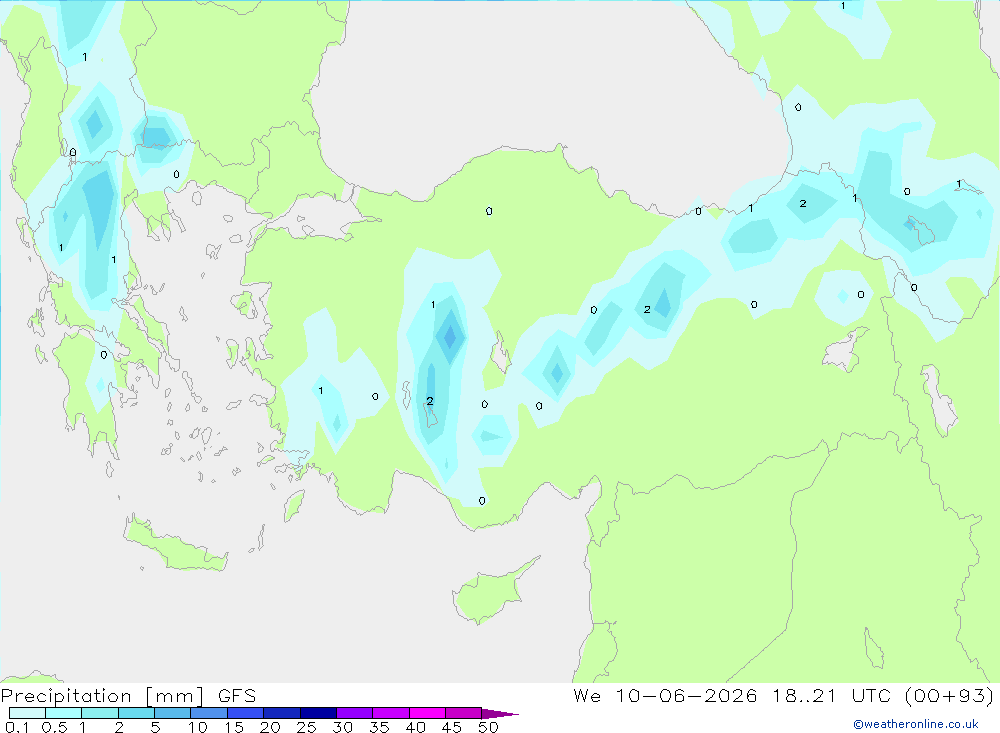Image resolution: width=1000 pixels, height=733 pixels.
Task: Select the 10–15 mm legend color swatch
Action: [209, 713]
